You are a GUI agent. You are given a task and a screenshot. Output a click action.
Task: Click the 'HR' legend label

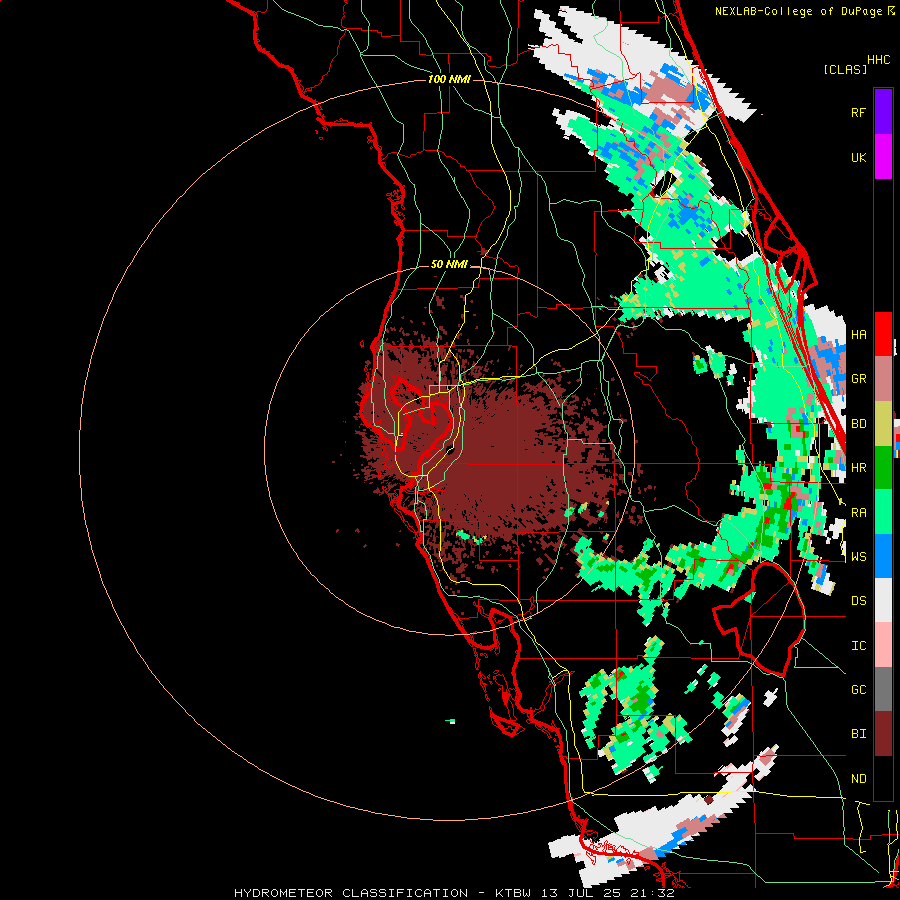pyautogui.click(x=858, y=468)
